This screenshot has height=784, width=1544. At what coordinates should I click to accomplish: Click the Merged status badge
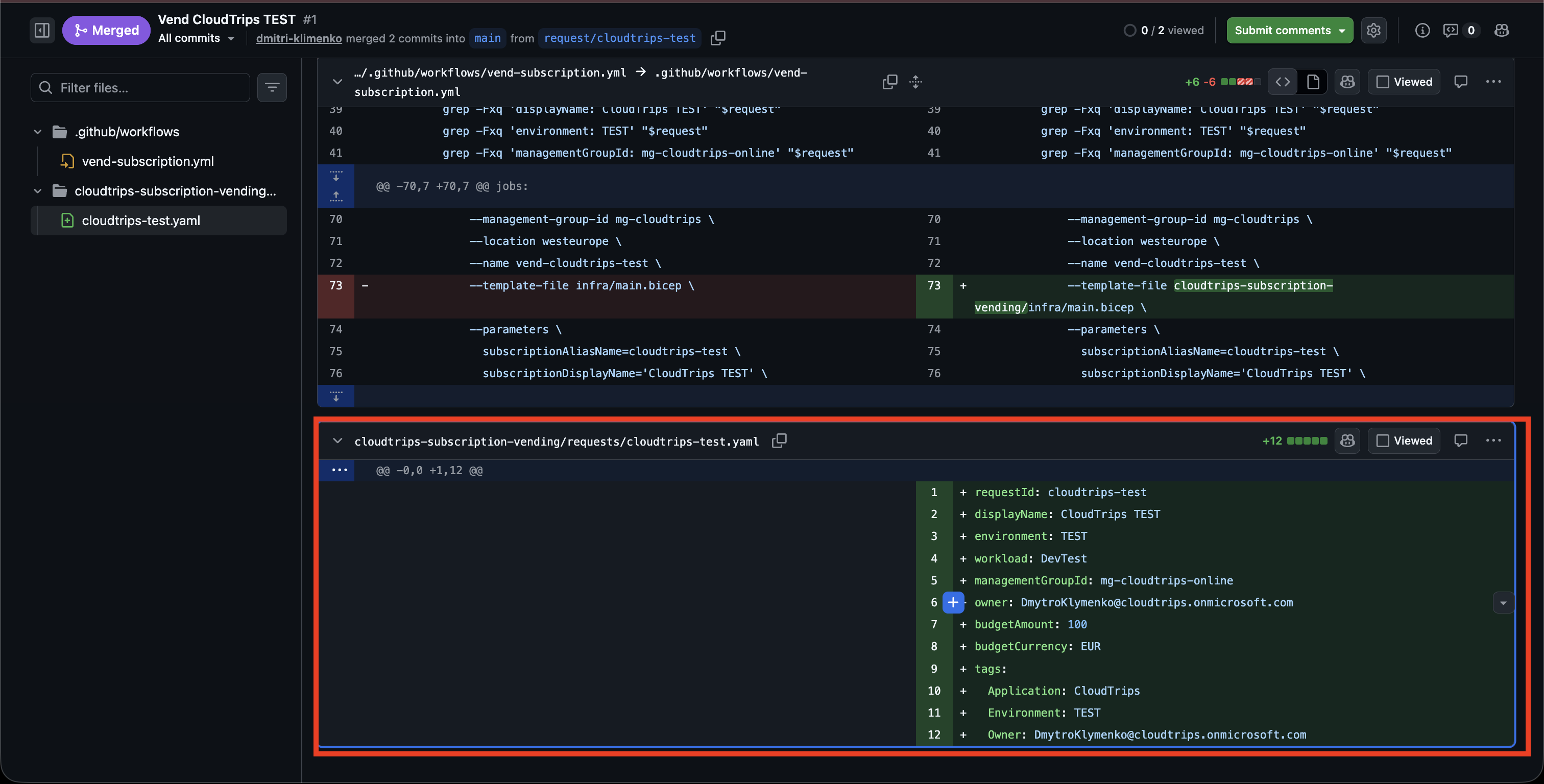(106, 30)
